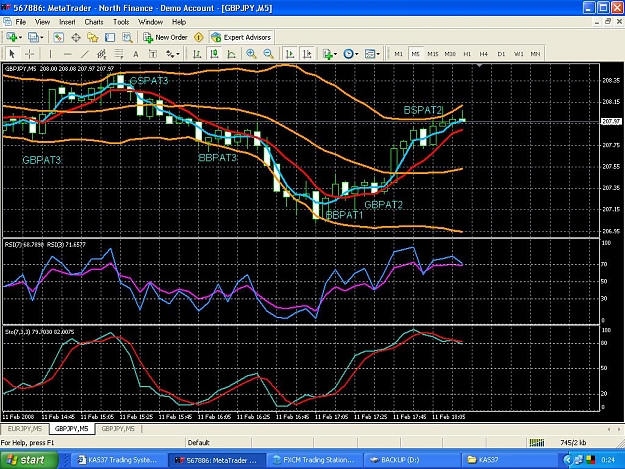Expand the Profiles dropdown arrow
Image resolution: width=625 pixels, height=469 pixels.
point(41,37)
